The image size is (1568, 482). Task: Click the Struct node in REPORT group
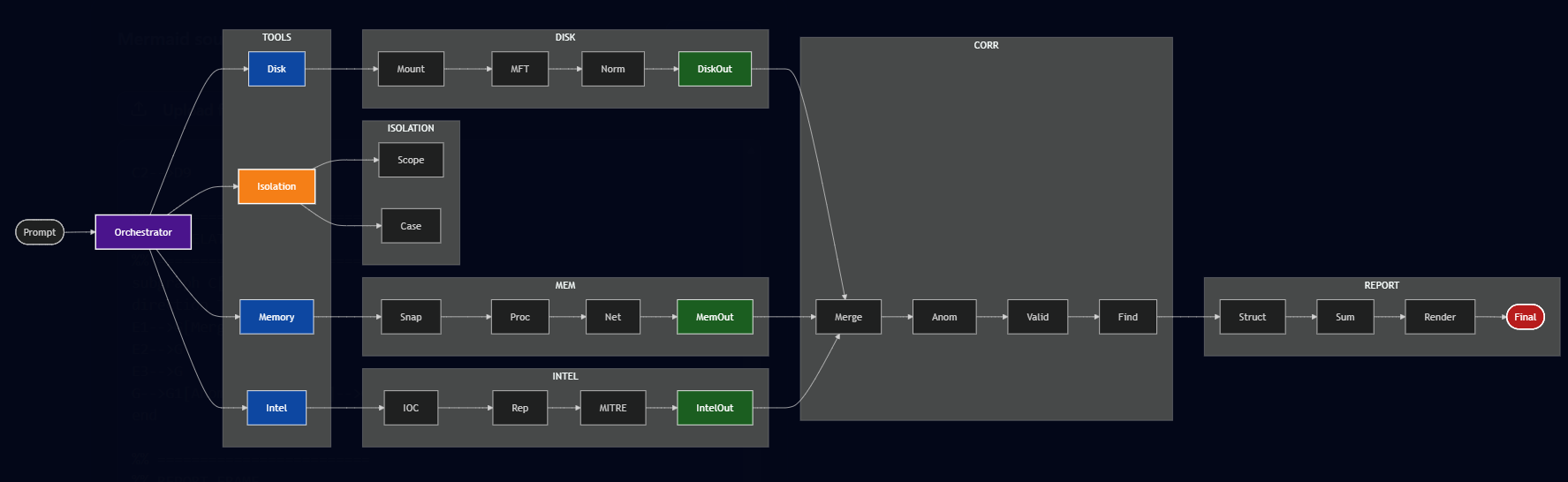click(1253, 317)
